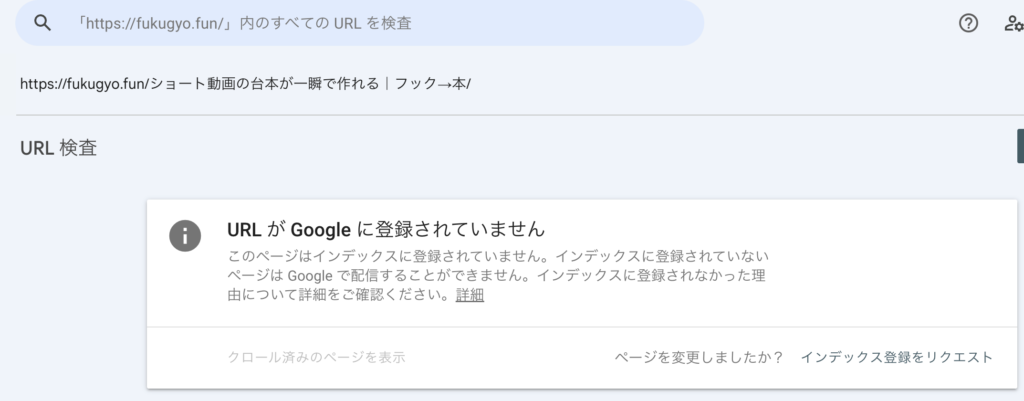Click the description line starting ページは Google
Viewport: 1024px width, 401px height.
click(x=498, y=275)
